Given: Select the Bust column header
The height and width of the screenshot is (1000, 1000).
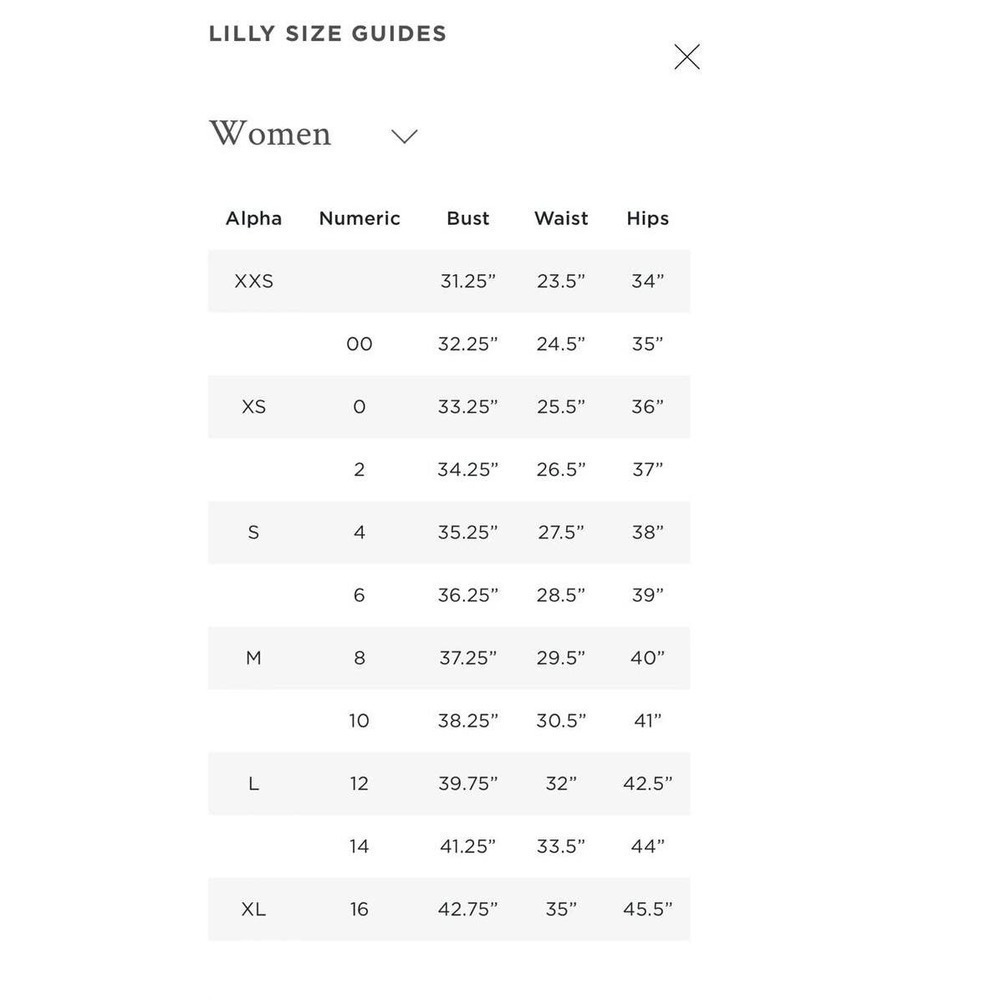Looking at the screenshot, I should click(x=467, y=218).
